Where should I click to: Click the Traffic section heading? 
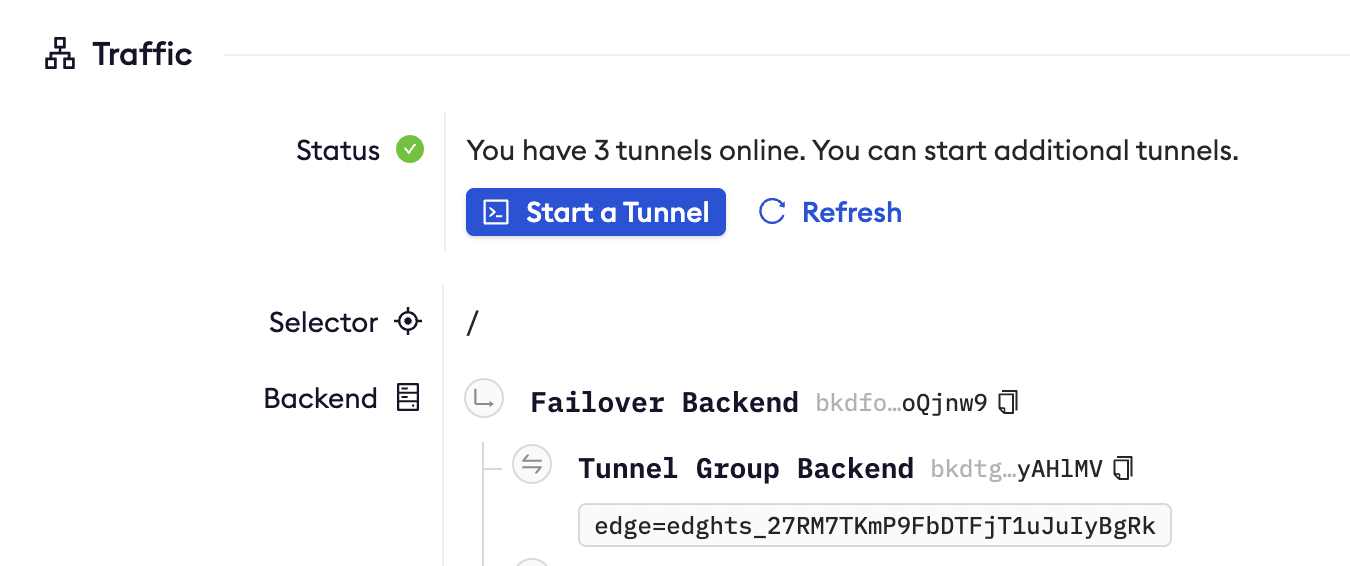point(142,54)
